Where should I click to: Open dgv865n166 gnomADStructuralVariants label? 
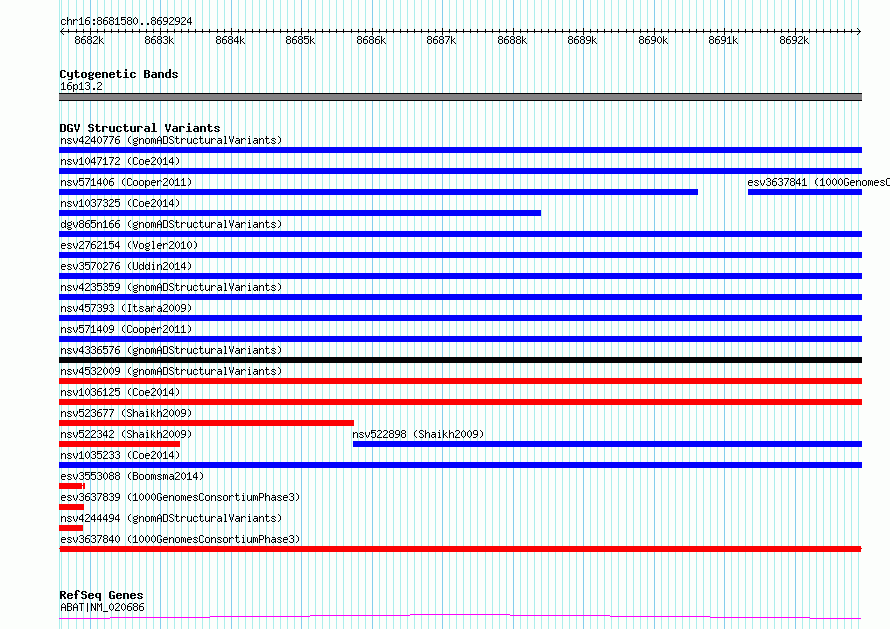tap(171, 224)
